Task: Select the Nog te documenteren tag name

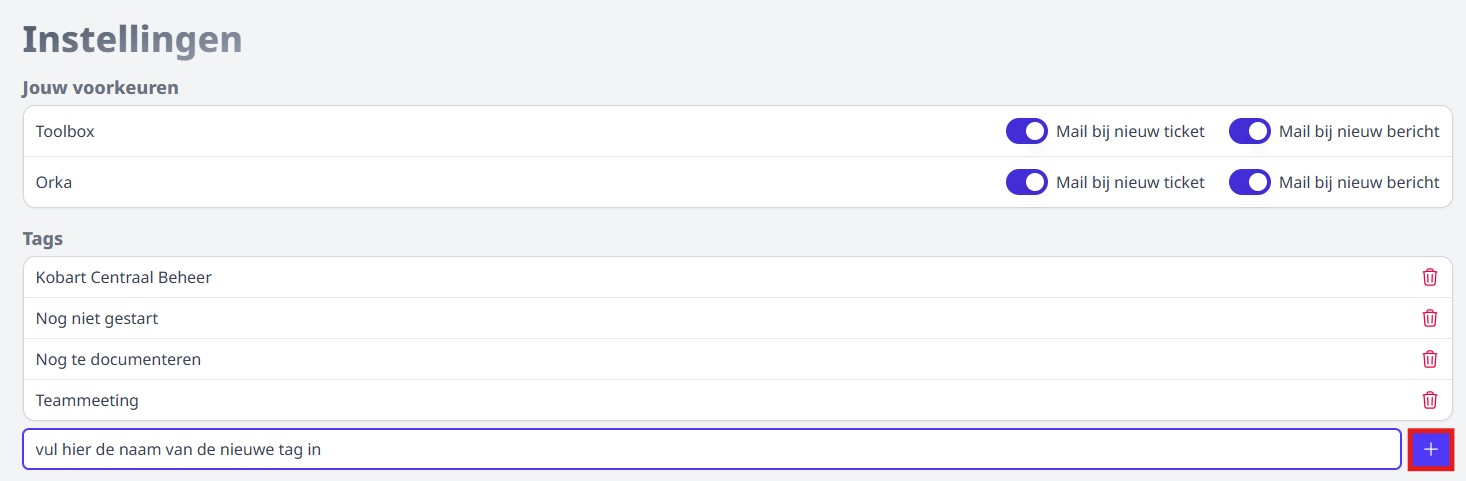Action: pyautogui.click(x=118, y=359)
